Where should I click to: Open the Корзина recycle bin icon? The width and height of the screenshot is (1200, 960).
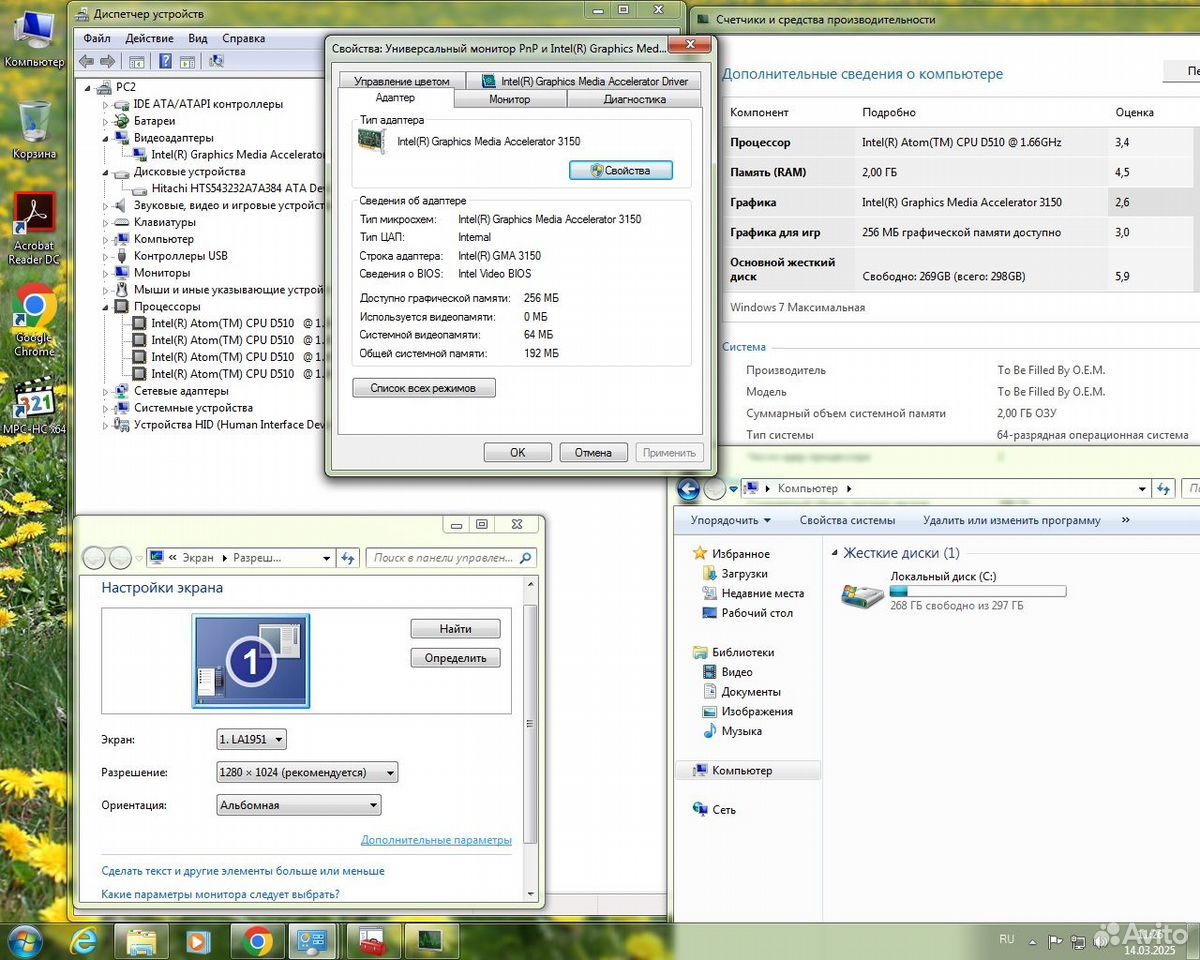tap(34, 130)
